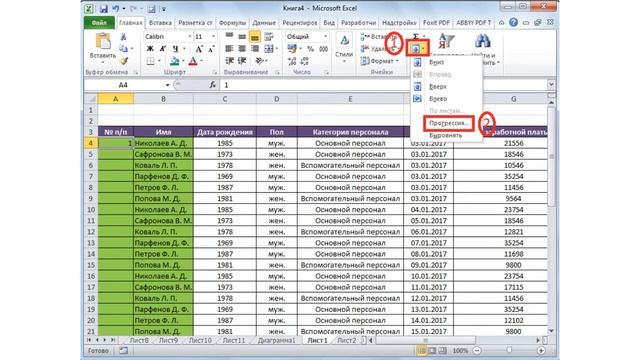
Task: Click the Find and Select binoculars icon
Action: pos(482,41)
